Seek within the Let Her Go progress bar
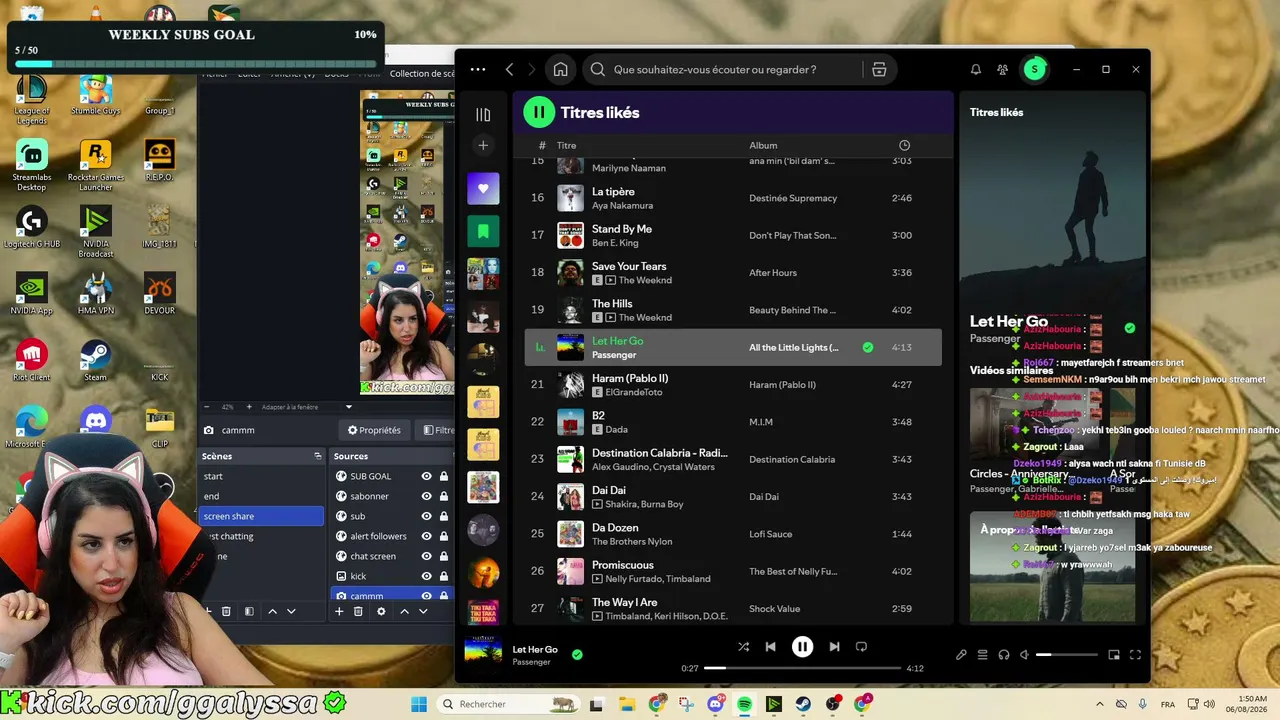 [802, 668]
